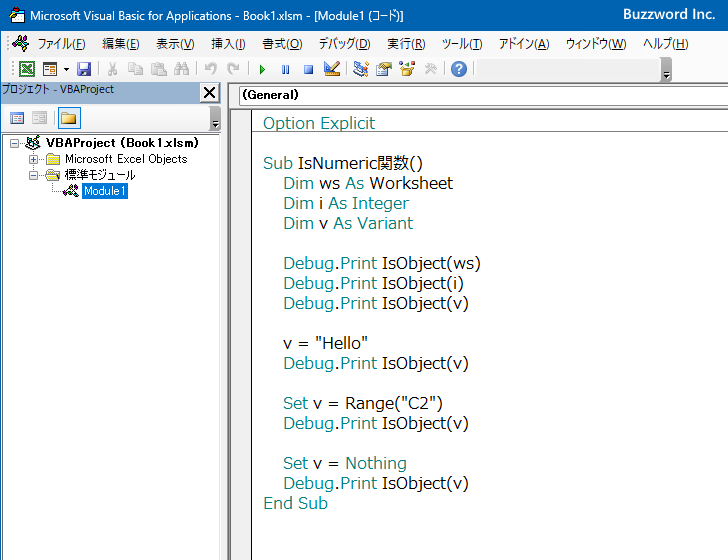Select VBAProject (Book1.xlsm) in tree

pos(122,143)
